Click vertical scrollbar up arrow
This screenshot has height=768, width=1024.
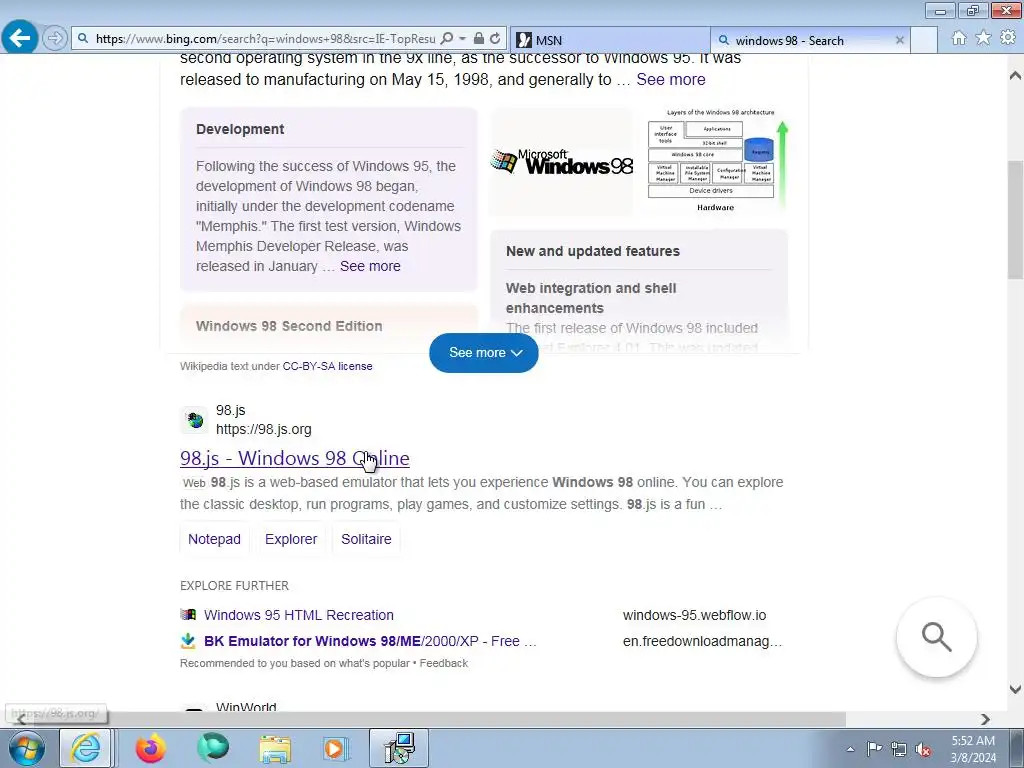coord(1015,75)
